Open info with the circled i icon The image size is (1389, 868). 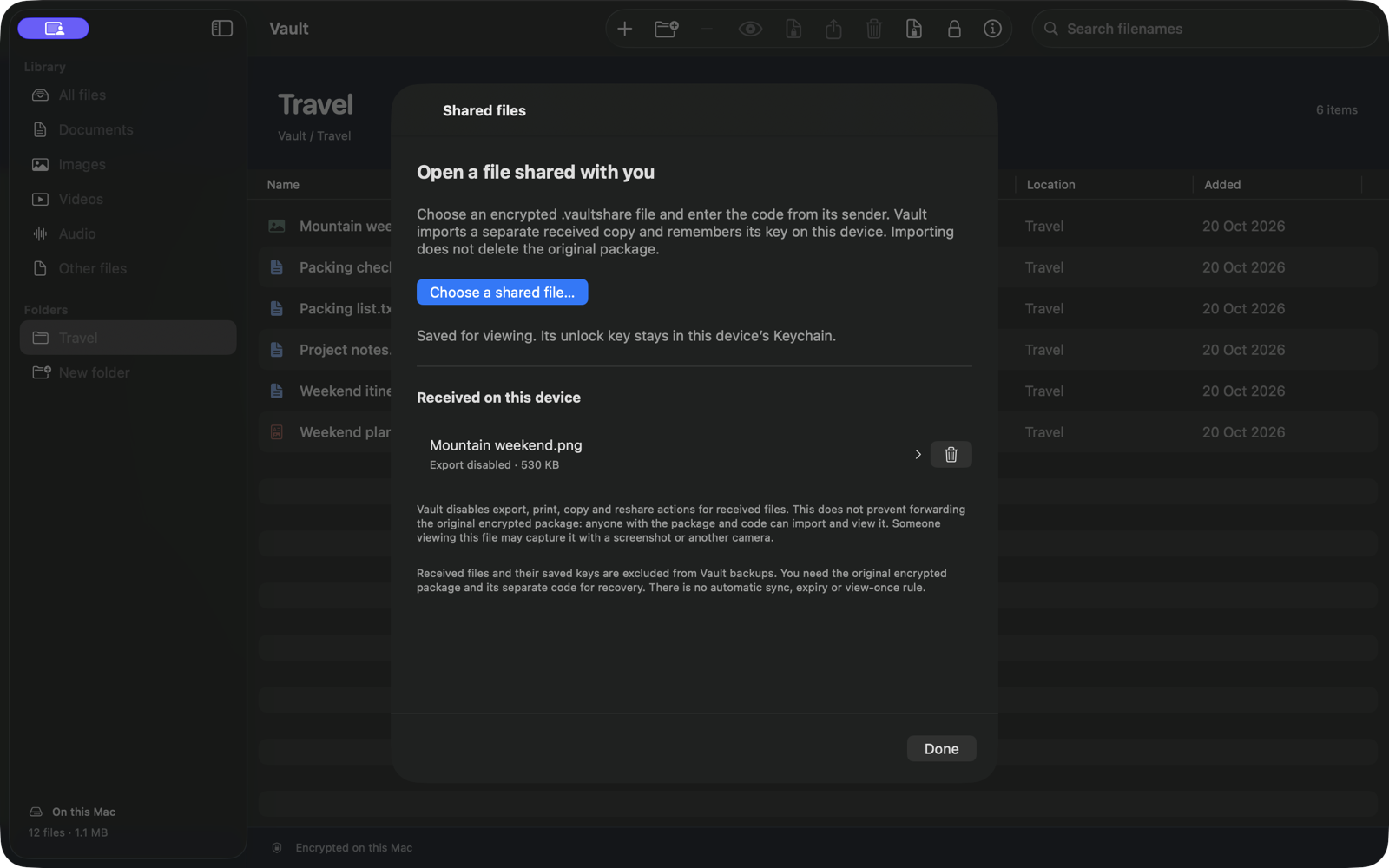coord(992,29)
